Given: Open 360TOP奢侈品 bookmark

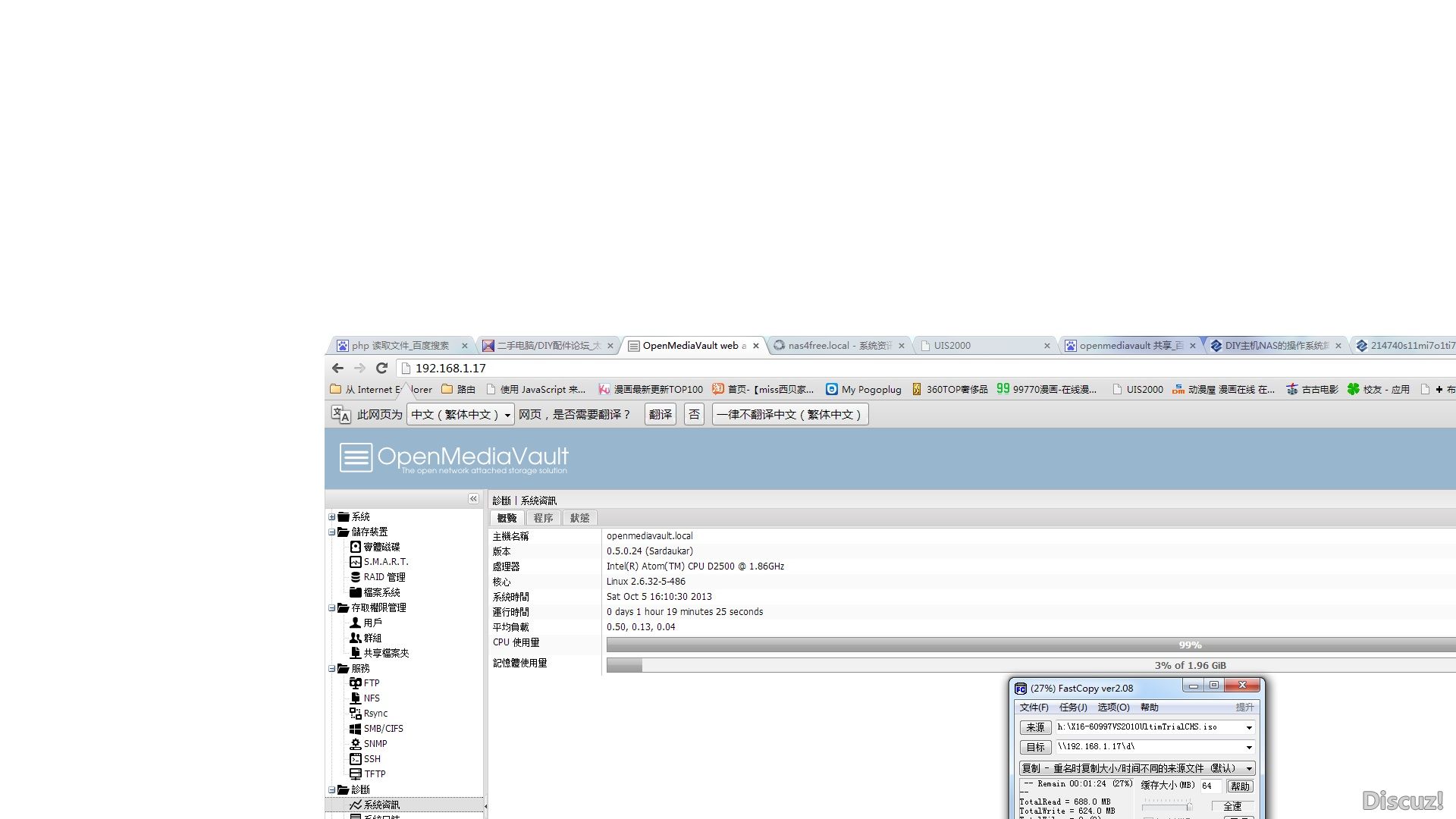Looking at the screenshot, I should click(x=949, y=389).
